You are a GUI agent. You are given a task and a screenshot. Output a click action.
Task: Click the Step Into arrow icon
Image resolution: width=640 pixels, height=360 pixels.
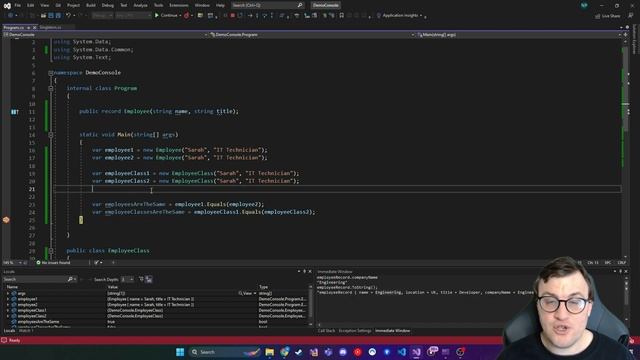(257, 16)
